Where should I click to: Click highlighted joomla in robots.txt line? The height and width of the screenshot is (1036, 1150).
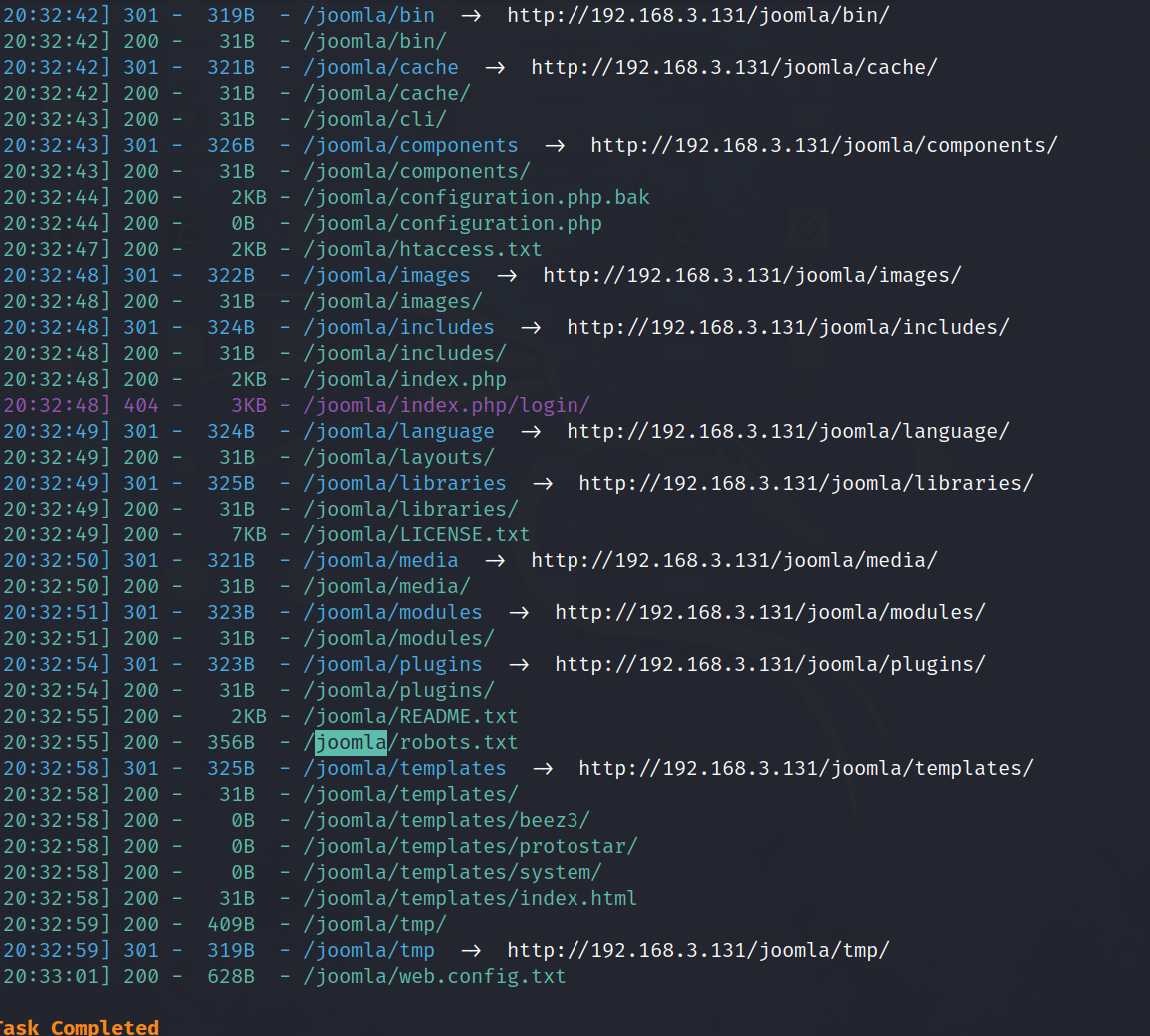click(351, 742)
